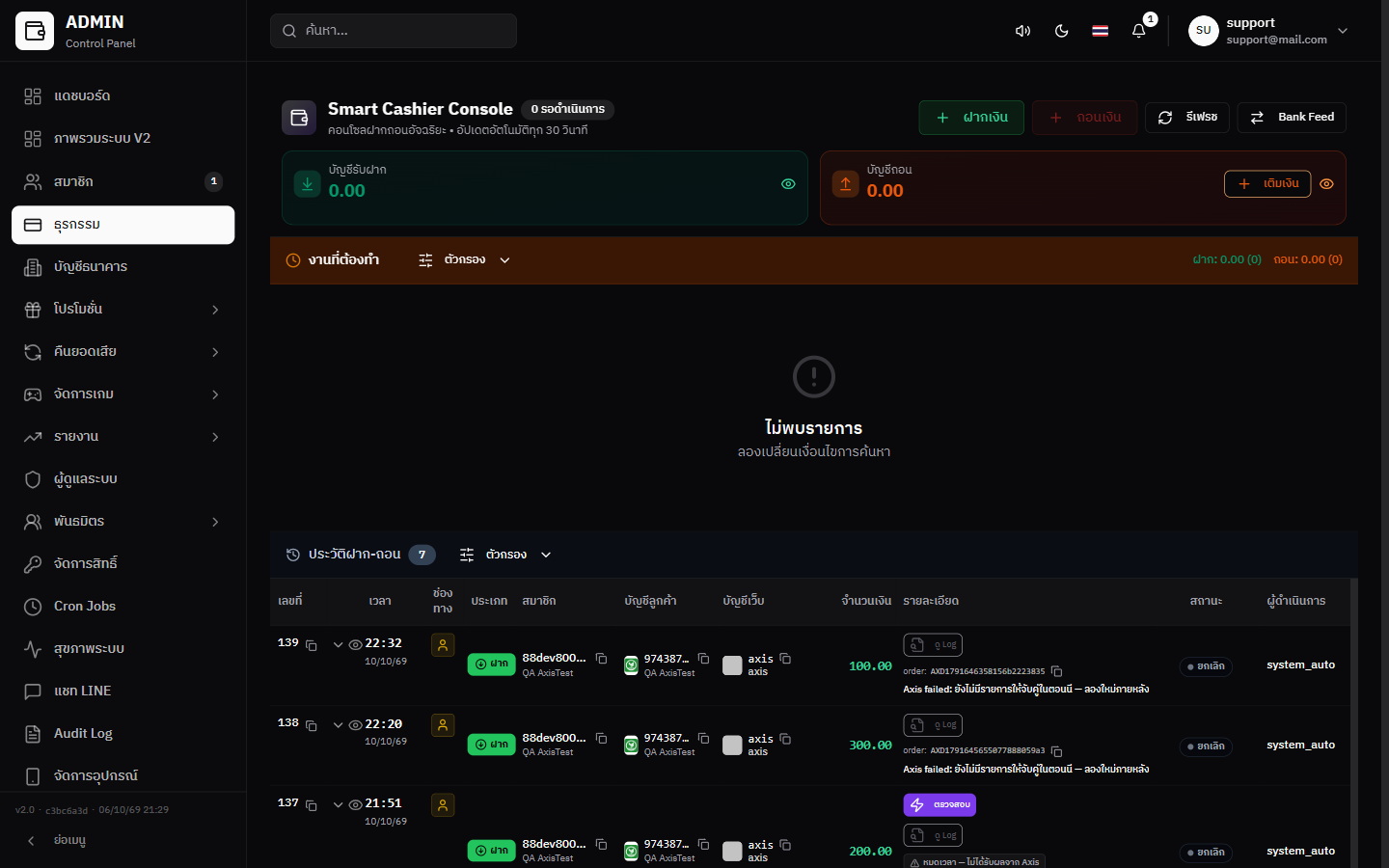The image size is (1389, 868).
Task: Click the Thai flag language icon
Action: pyautogui.click(x=1100, y=31)
